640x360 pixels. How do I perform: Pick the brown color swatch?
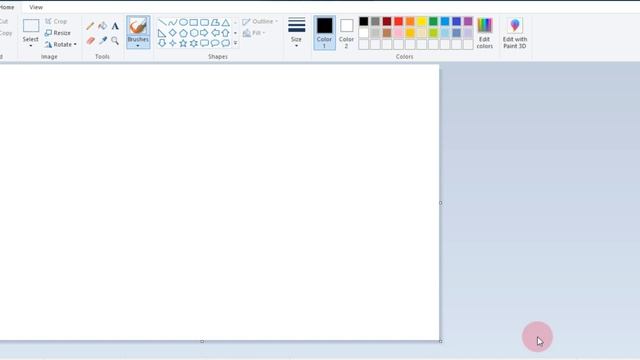coord(387,33)
